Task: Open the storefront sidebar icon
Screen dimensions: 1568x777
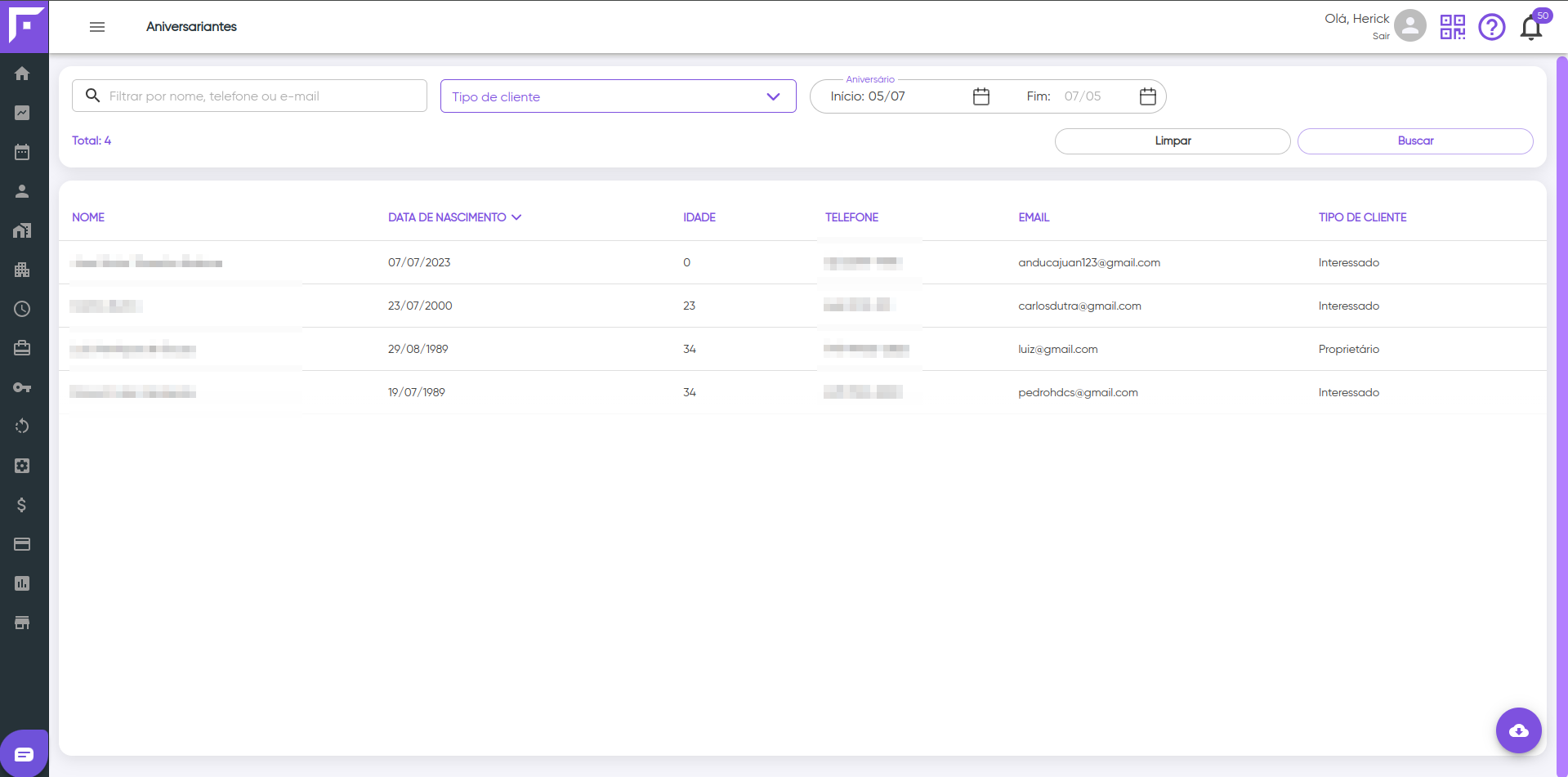Action: click(x=22, y=623)
